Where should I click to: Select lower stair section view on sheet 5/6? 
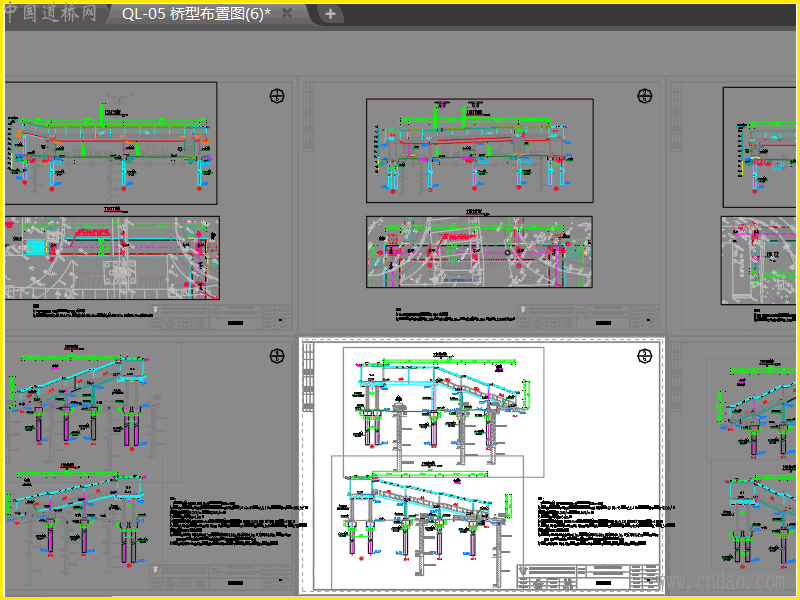point(428,522)
